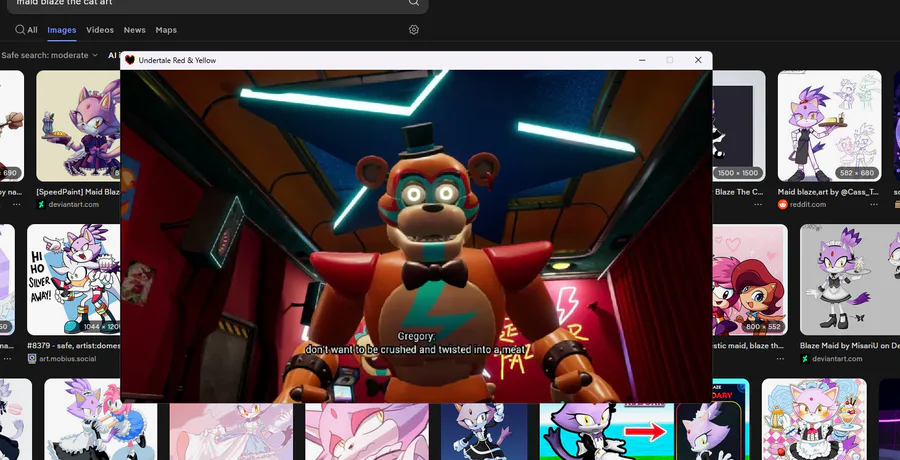This screenshot has height=460, width=900.
Task: Switch to the Videos tab
Action: tap(100, 30)
